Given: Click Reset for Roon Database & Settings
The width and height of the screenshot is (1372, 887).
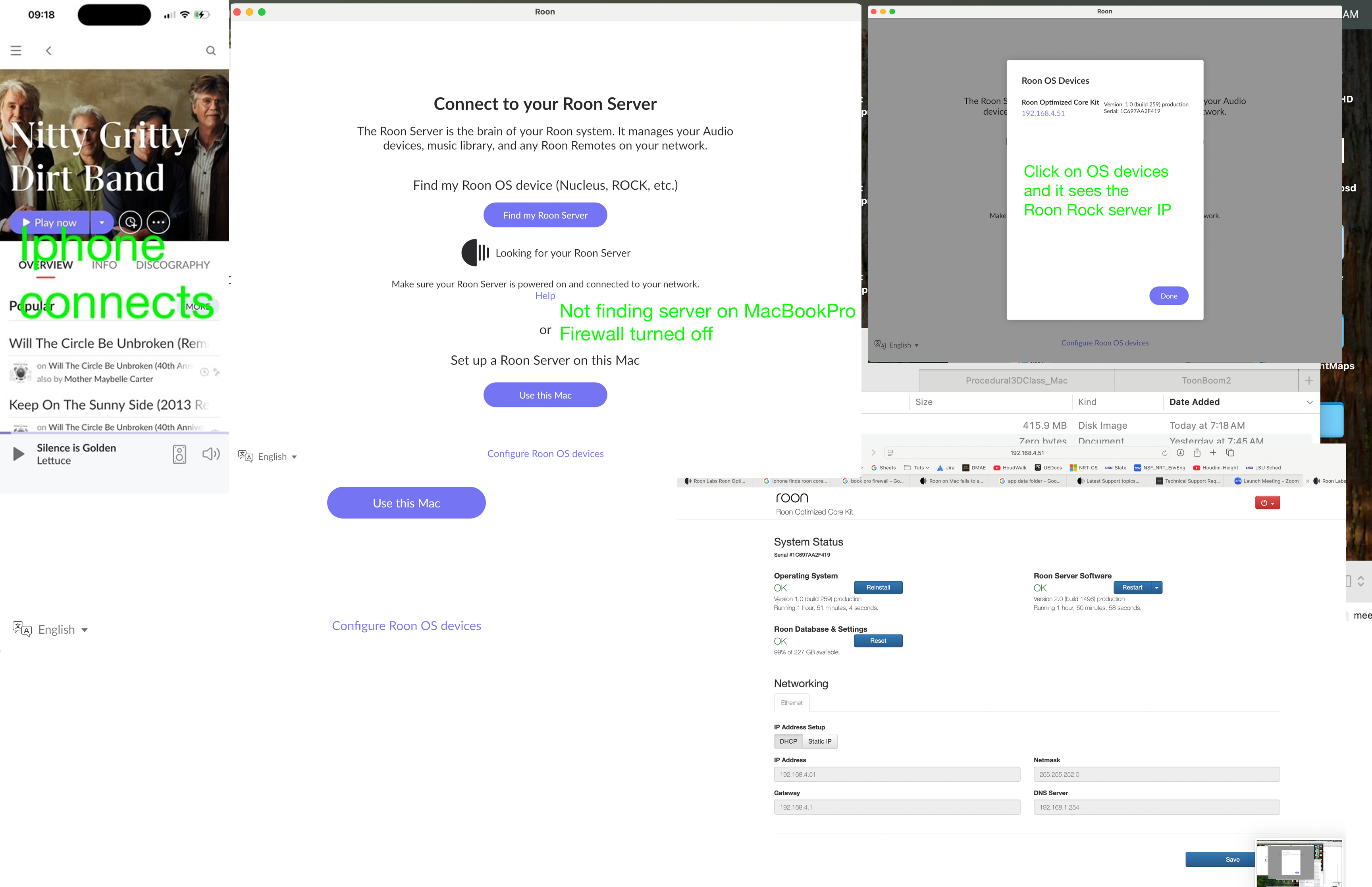Looking at the screenshot, I should click(878, 640).
